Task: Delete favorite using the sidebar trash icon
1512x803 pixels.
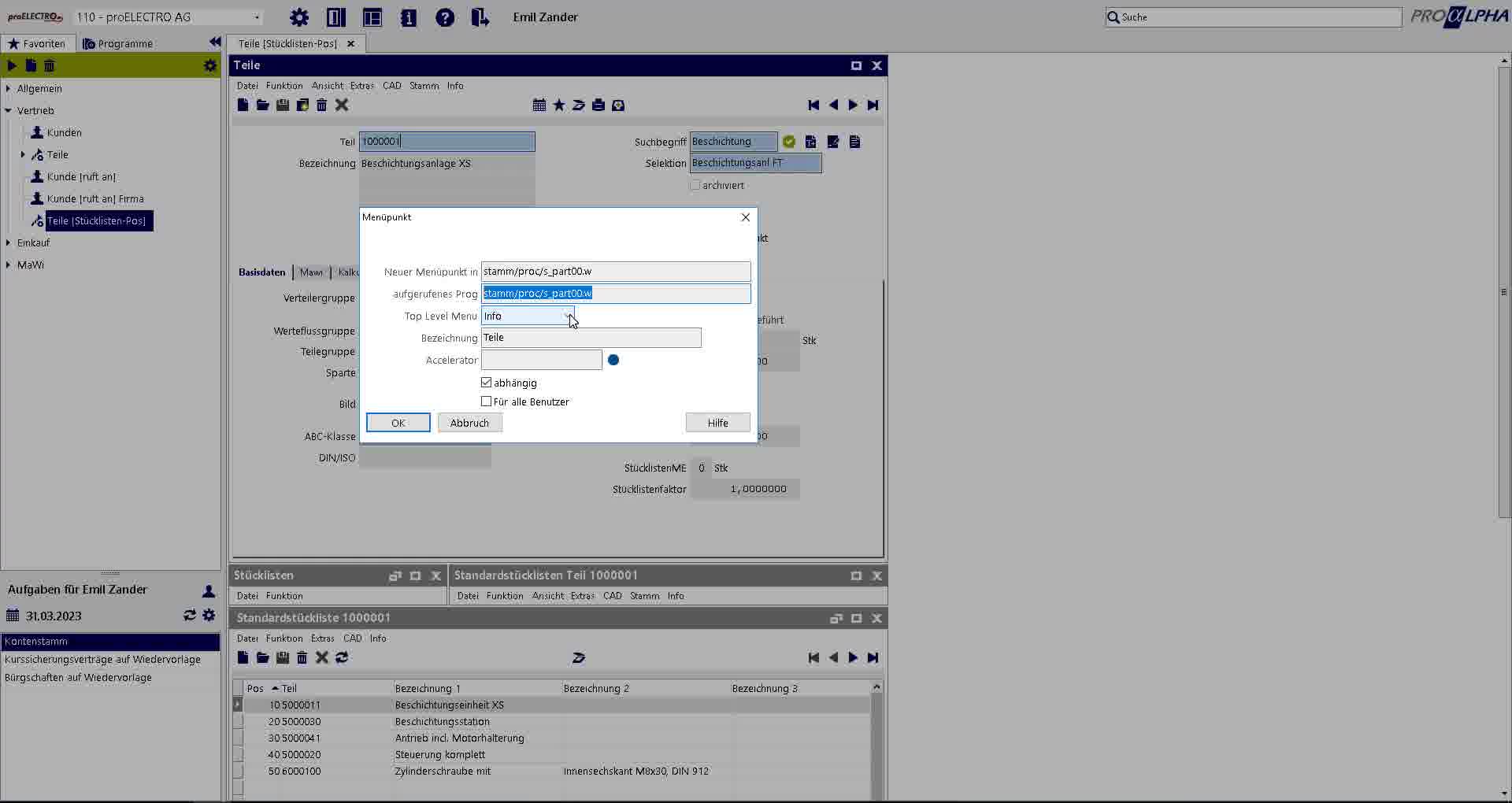Action: 50,65
